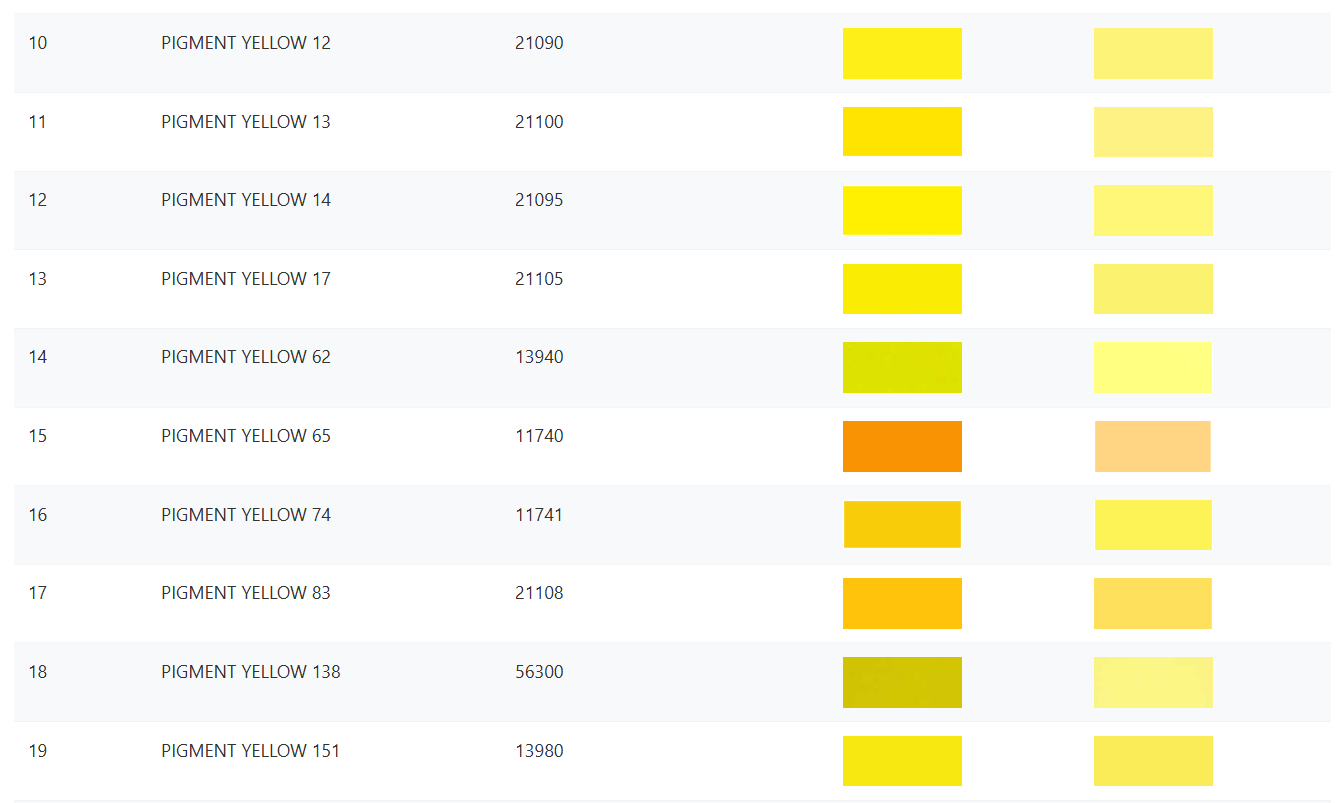The width and height of the screenshot is (1341, 803).
Task: Click the tint swatch for Pigment Yellow 12
Action: (1153, 53)
